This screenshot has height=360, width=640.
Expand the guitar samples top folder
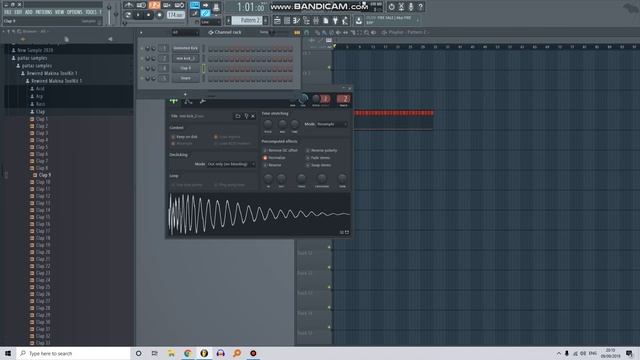click(x=32, y=58)
